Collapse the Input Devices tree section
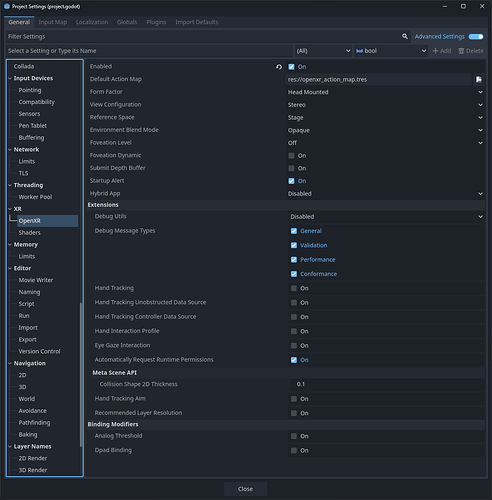Image resolution: width=492 pixels, height=500 pixels. (x=10, y=78)
